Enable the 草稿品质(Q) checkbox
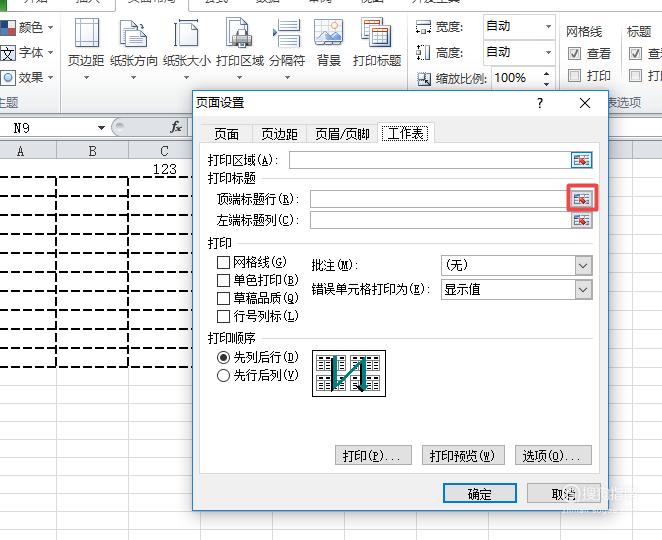The width and height of the screenshot is (662, 540). (223, 298)
